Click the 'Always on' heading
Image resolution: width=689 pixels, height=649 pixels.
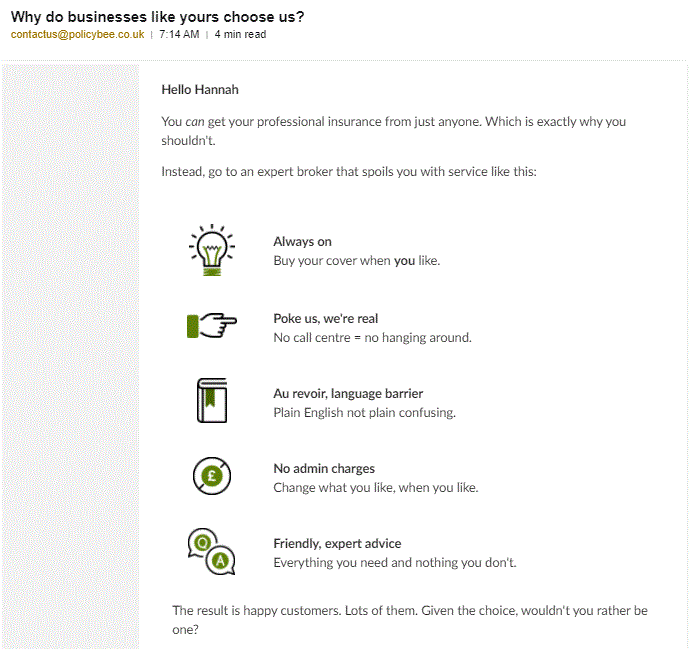302,242
